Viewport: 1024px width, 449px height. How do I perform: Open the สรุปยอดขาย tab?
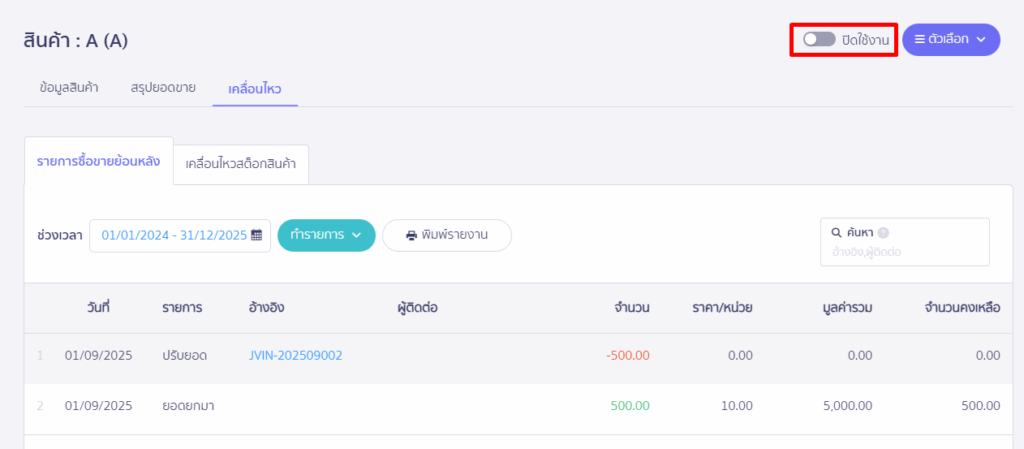coord(163,87)
